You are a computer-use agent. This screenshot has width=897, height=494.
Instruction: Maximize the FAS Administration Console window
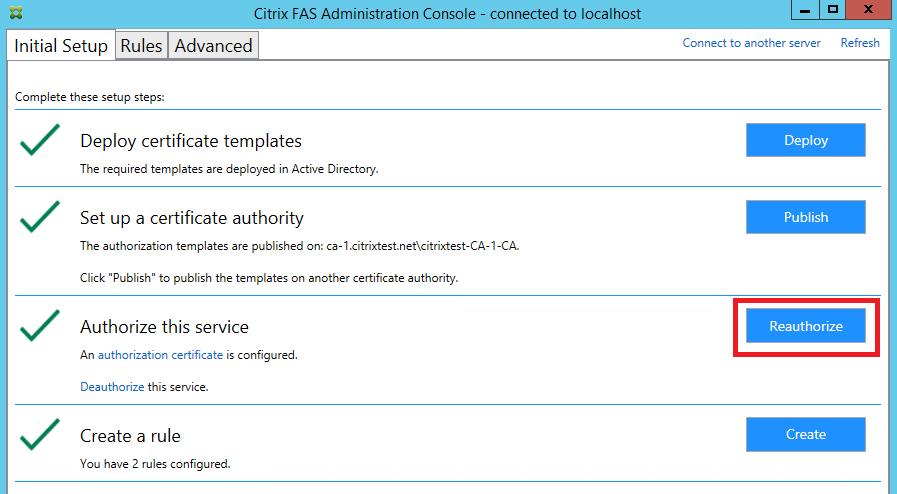832,11
